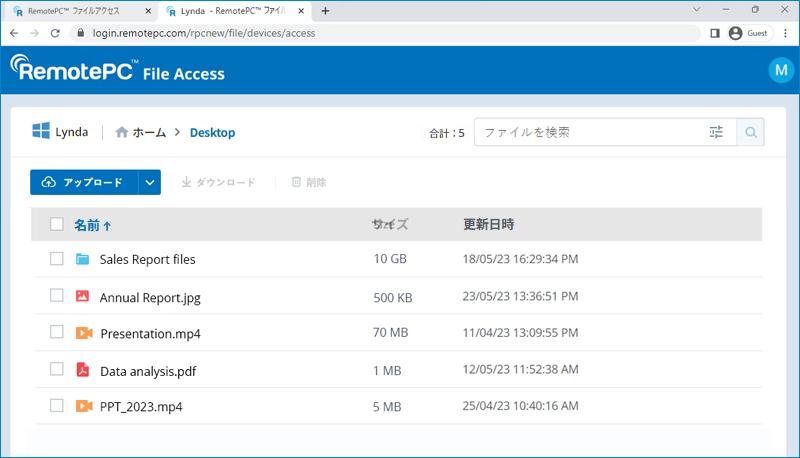Viewport: 800px width, 458px height.
Task: Sort by サイズ column header
Action: (x=390, y=224)
